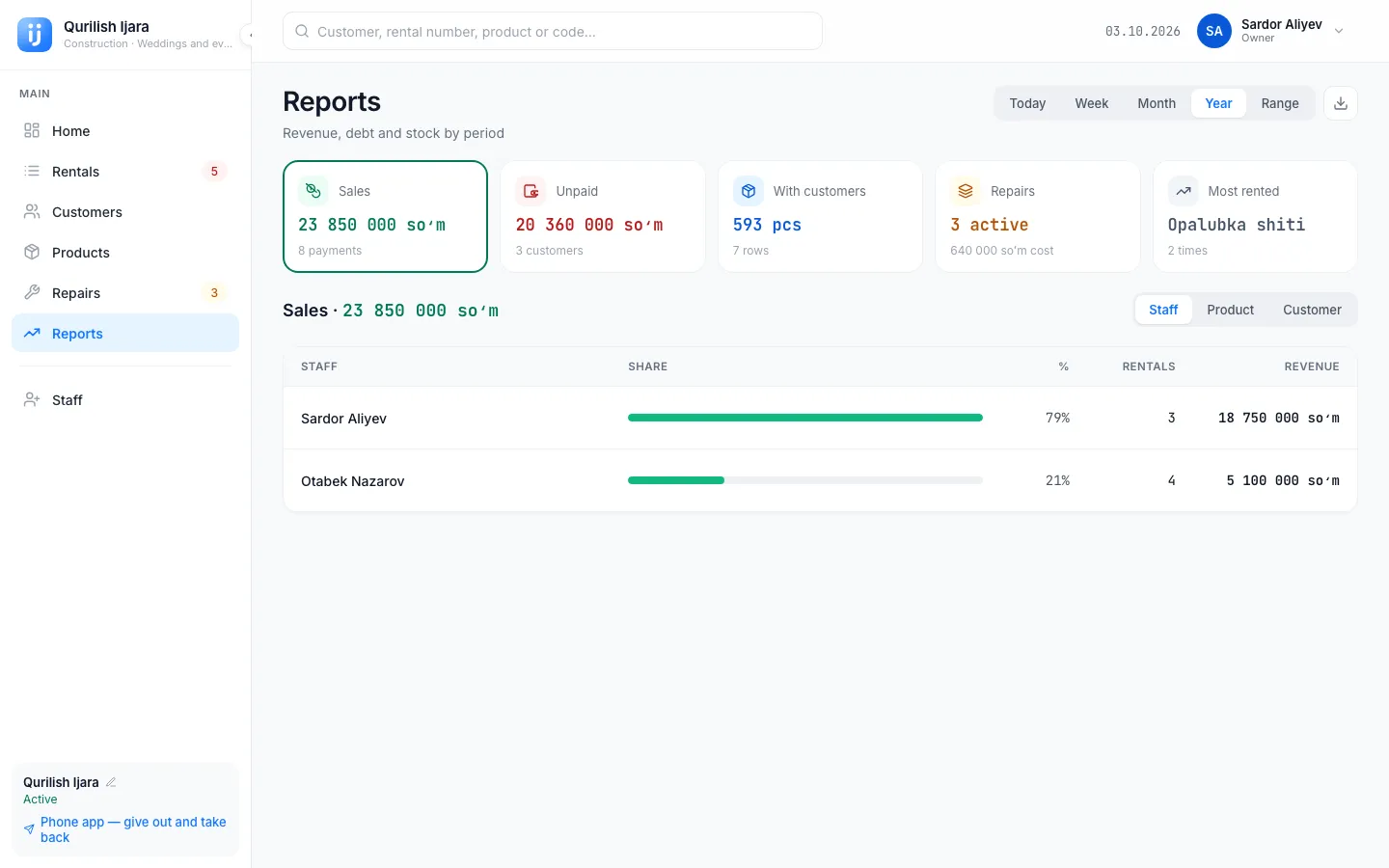
Task: Click the Unpaid card wallet icon
Action: (x=531, y=191)
